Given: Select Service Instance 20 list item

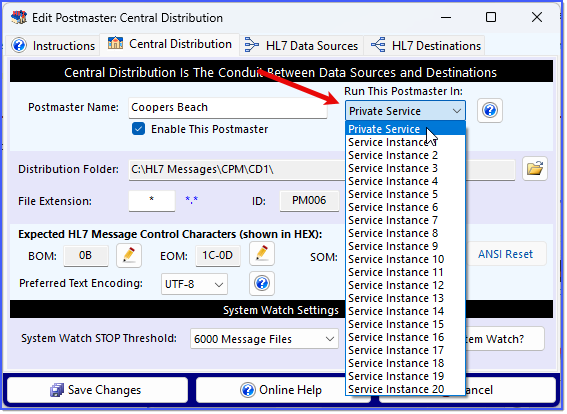Looking at the screenshot, I should click(405, 389).
